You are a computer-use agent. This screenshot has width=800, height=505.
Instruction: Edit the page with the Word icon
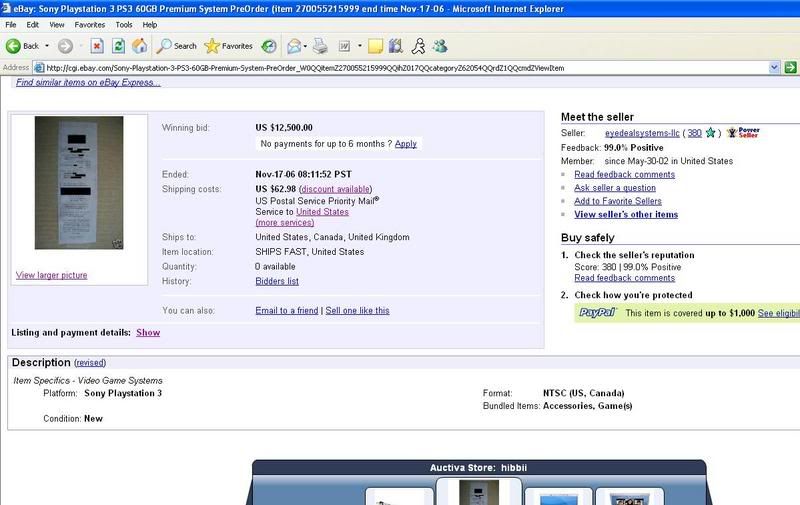click(x=344, y=46)
